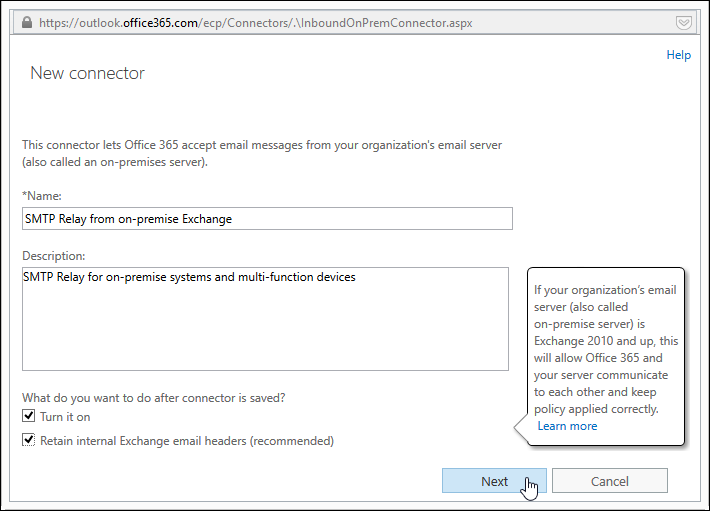Open the Help link
This screenshot has width=710, height=511.
click(x=678, y=55)
